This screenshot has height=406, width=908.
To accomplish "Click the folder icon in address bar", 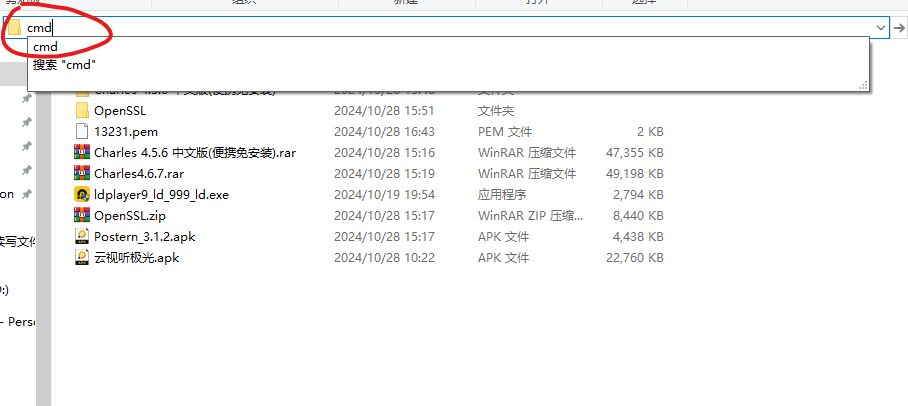I will tap(14, 28).
